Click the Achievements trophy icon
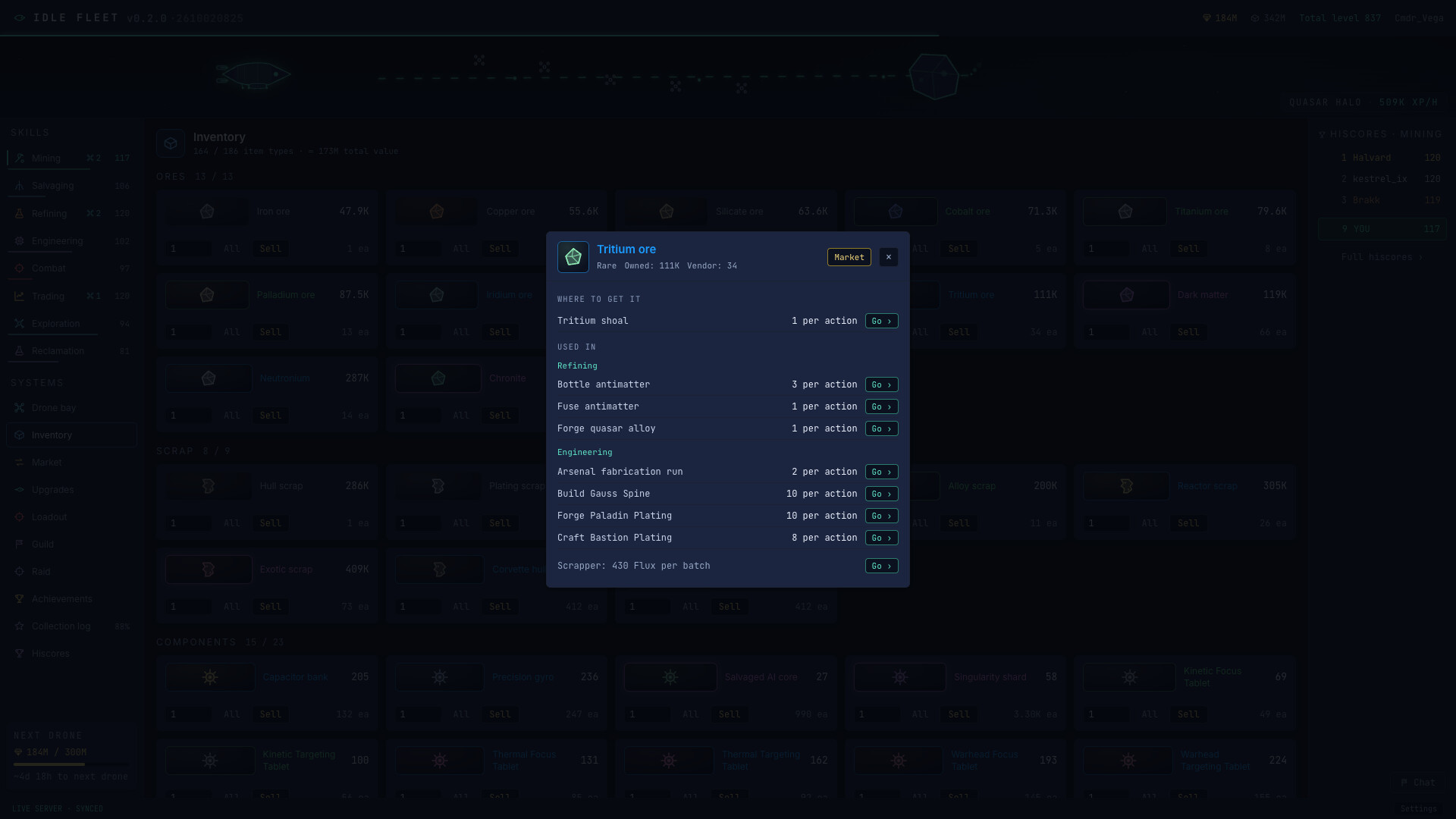 tap(20, 599)
